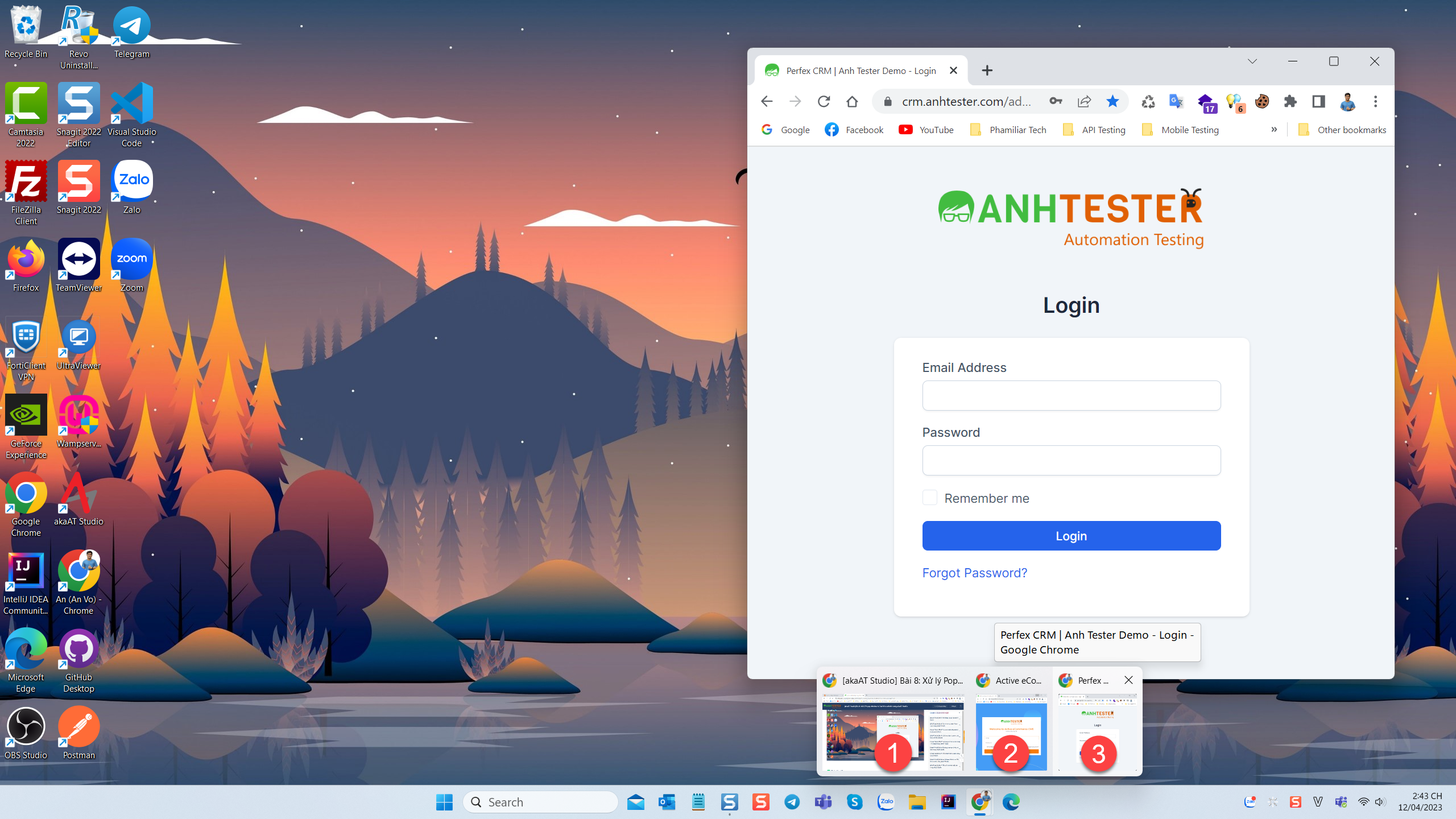
Task: Open Microsoft Edge from the taskbar
Action: click(1011, 802)
